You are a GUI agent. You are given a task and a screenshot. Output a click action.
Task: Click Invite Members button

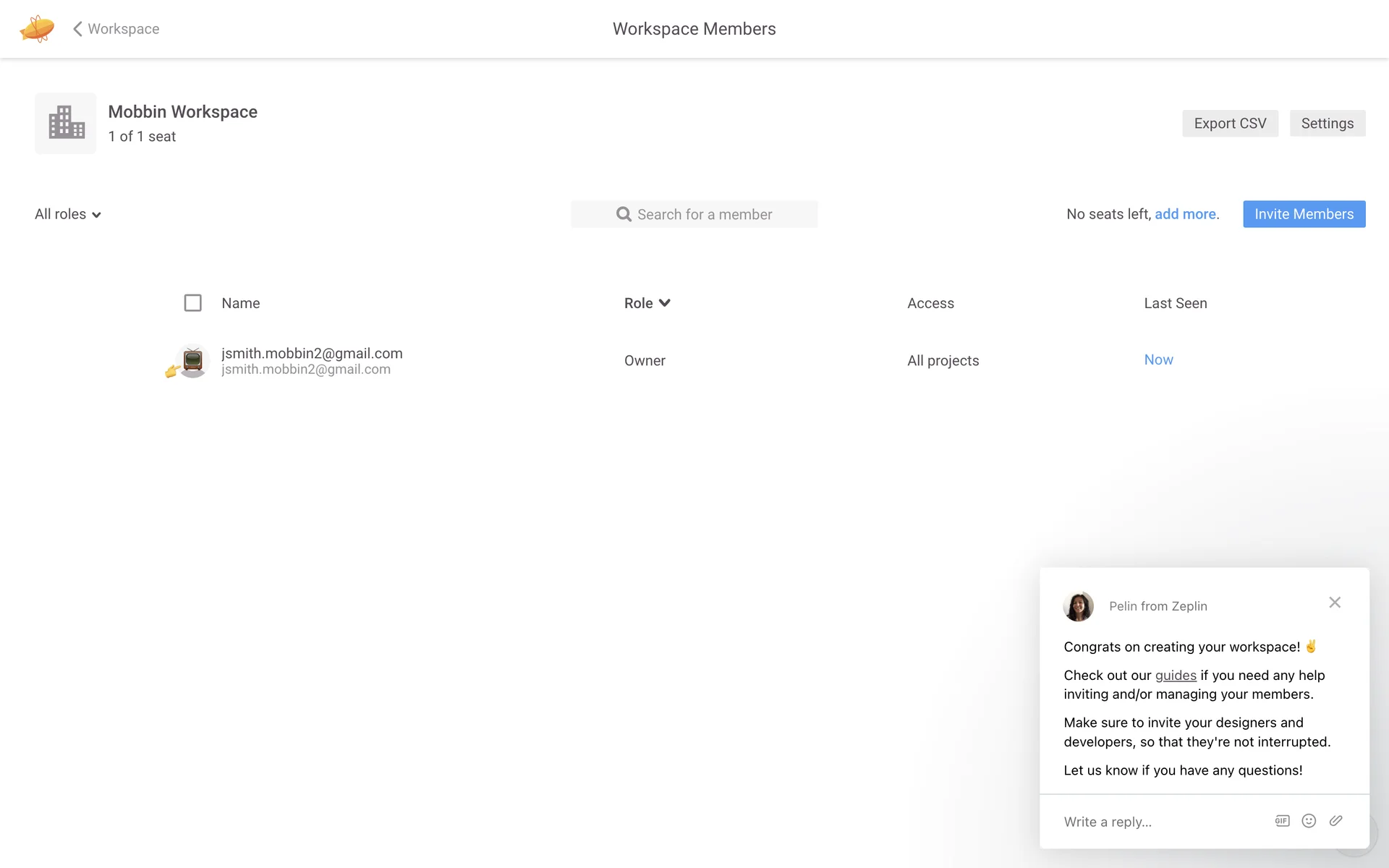1304,214
